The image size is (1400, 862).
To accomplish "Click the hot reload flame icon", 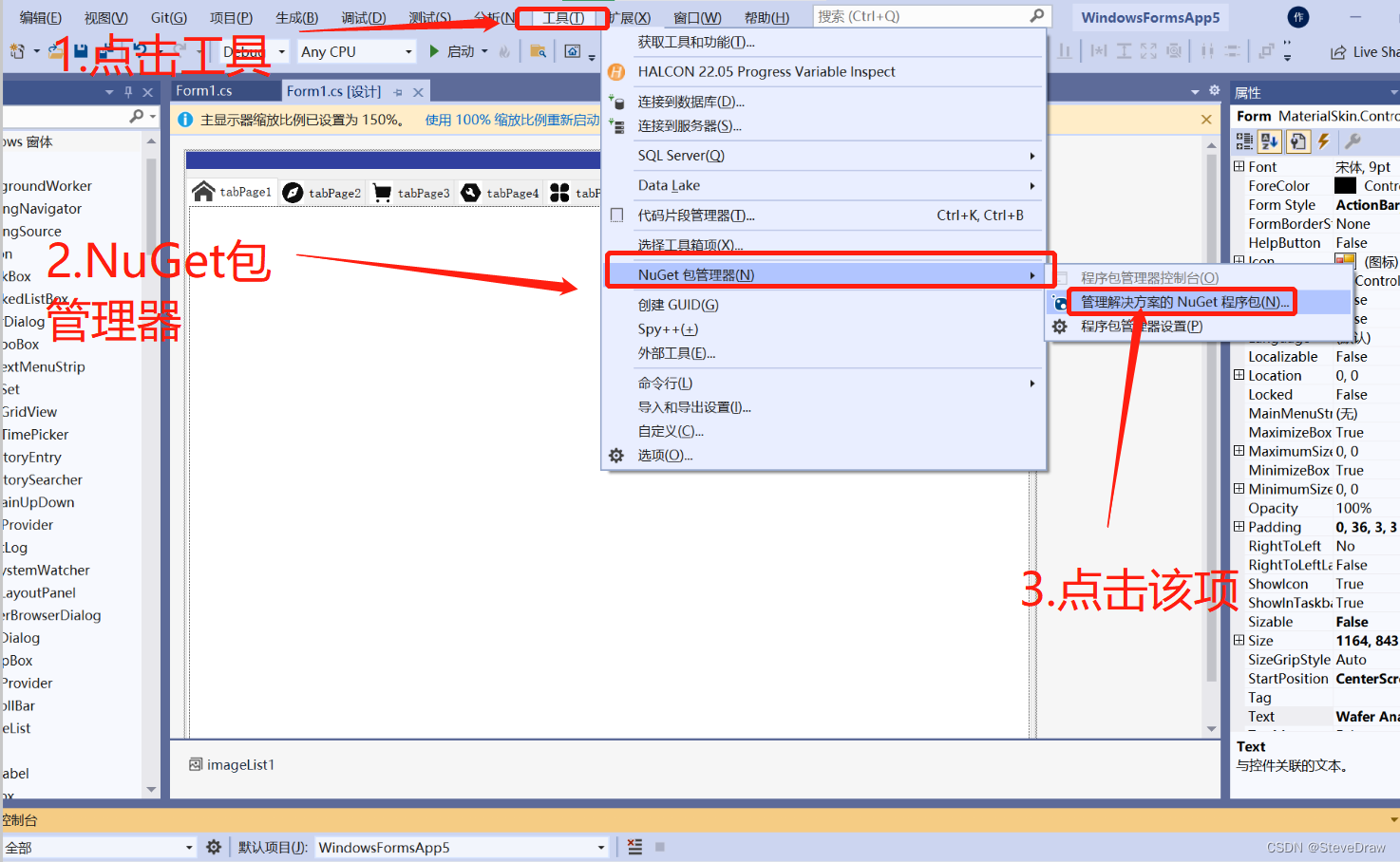I will [504, 51].
